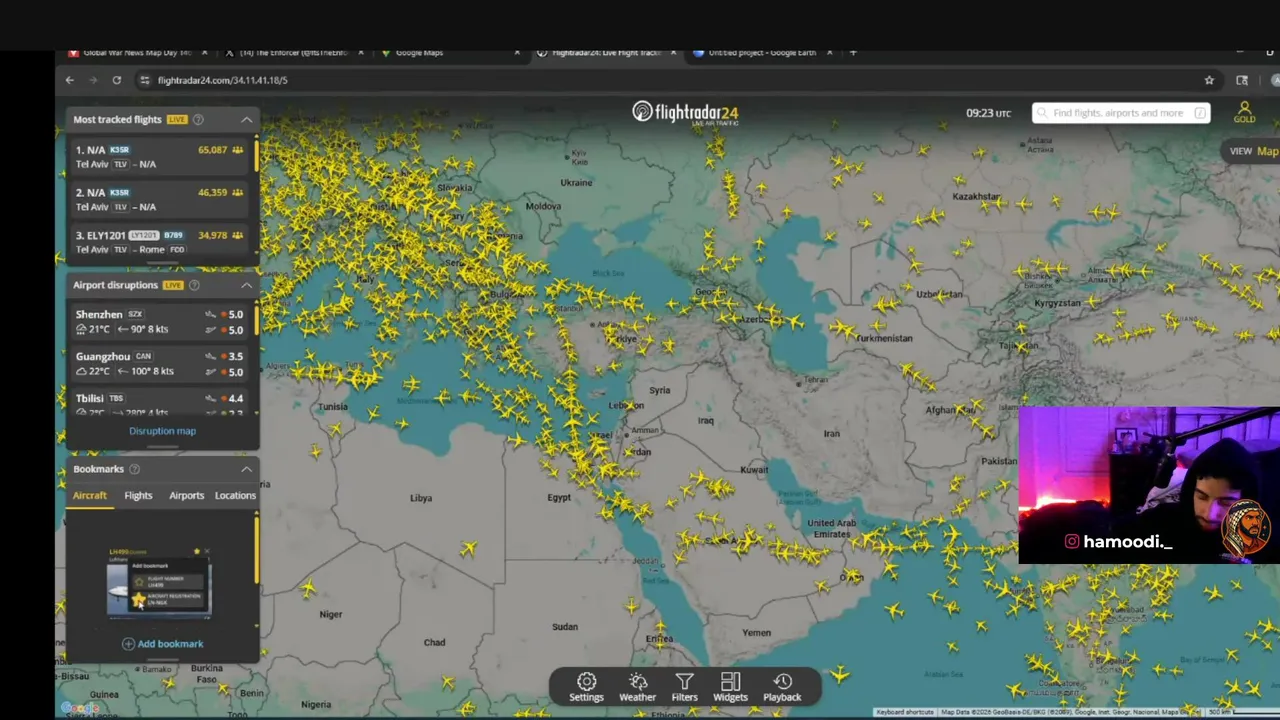Open Tbilisi airport disruption entry
Viewport: 1280px width, 720px height.
pos(160,404)
